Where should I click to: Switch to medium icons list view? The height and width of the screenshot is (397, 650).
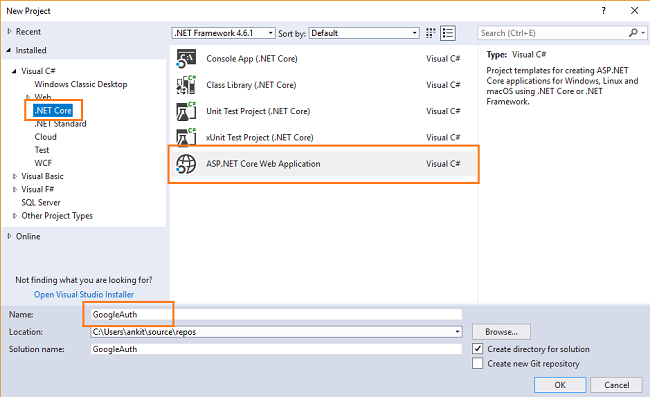[448, 33]
